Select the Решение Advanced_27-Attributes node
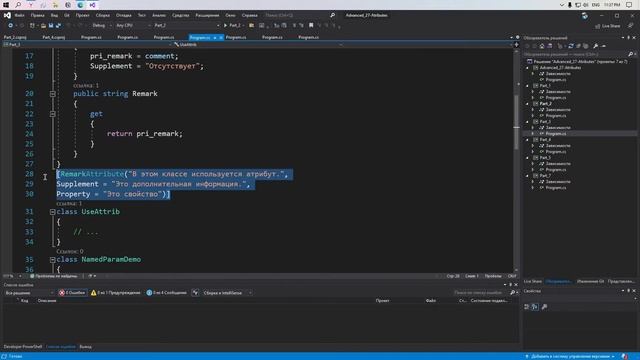640x360 pixels. pyautogui.click(x=578, y=62)
